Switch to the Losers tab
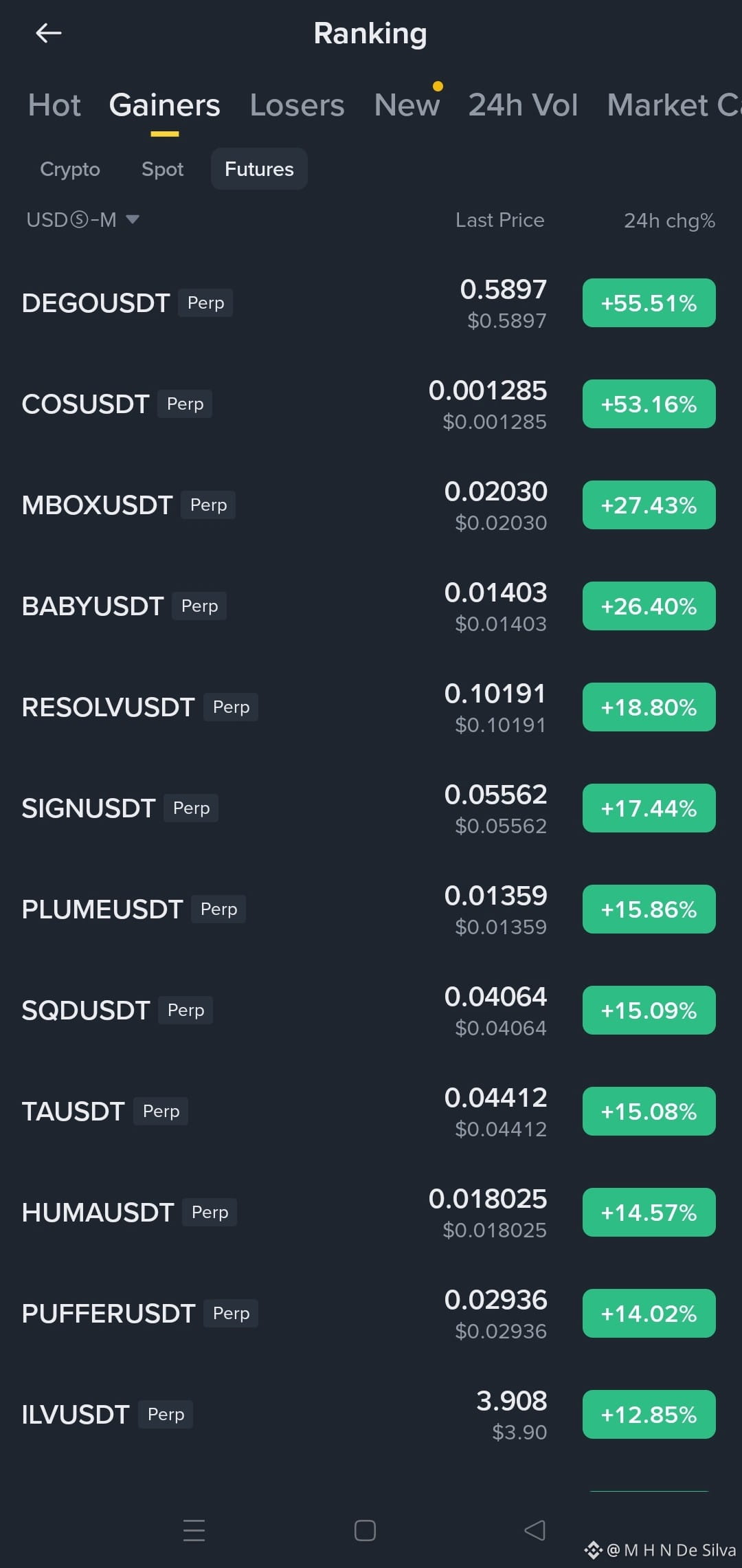 pos(297,105)
